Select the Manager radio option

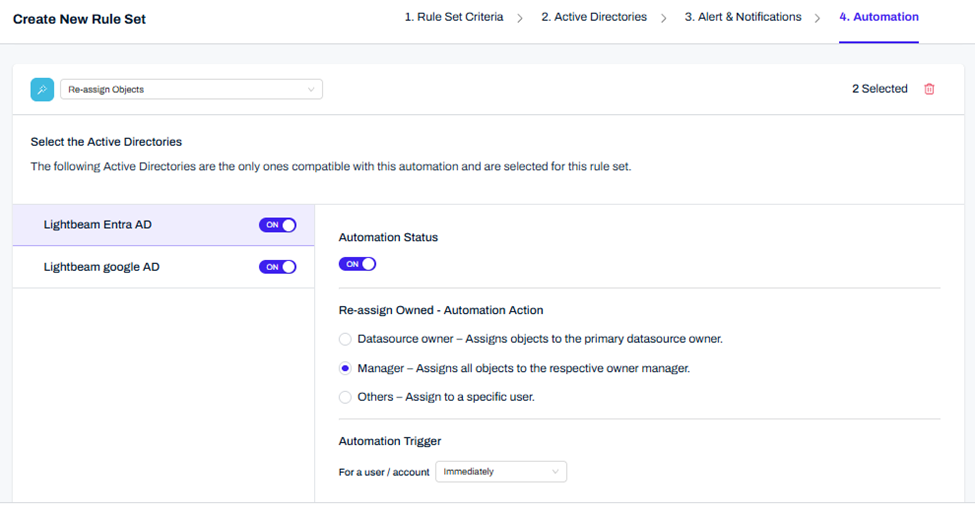pos(345,368)
